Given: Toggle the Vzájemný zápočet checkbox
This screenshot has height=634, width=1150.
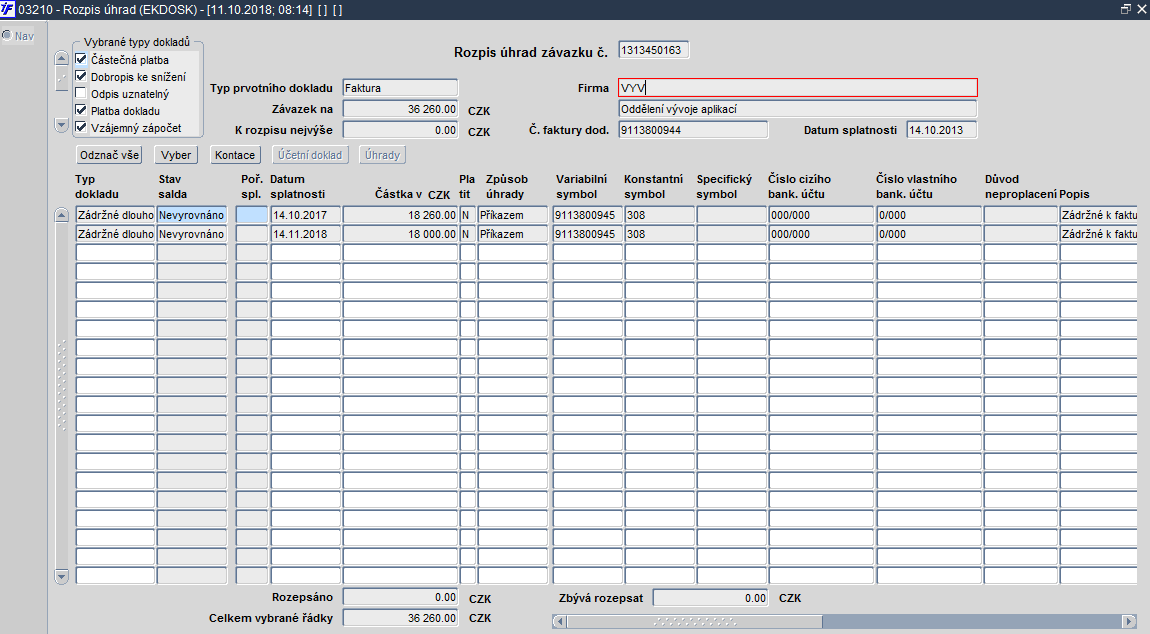Looking at the screenshot, I should [81, 127].
